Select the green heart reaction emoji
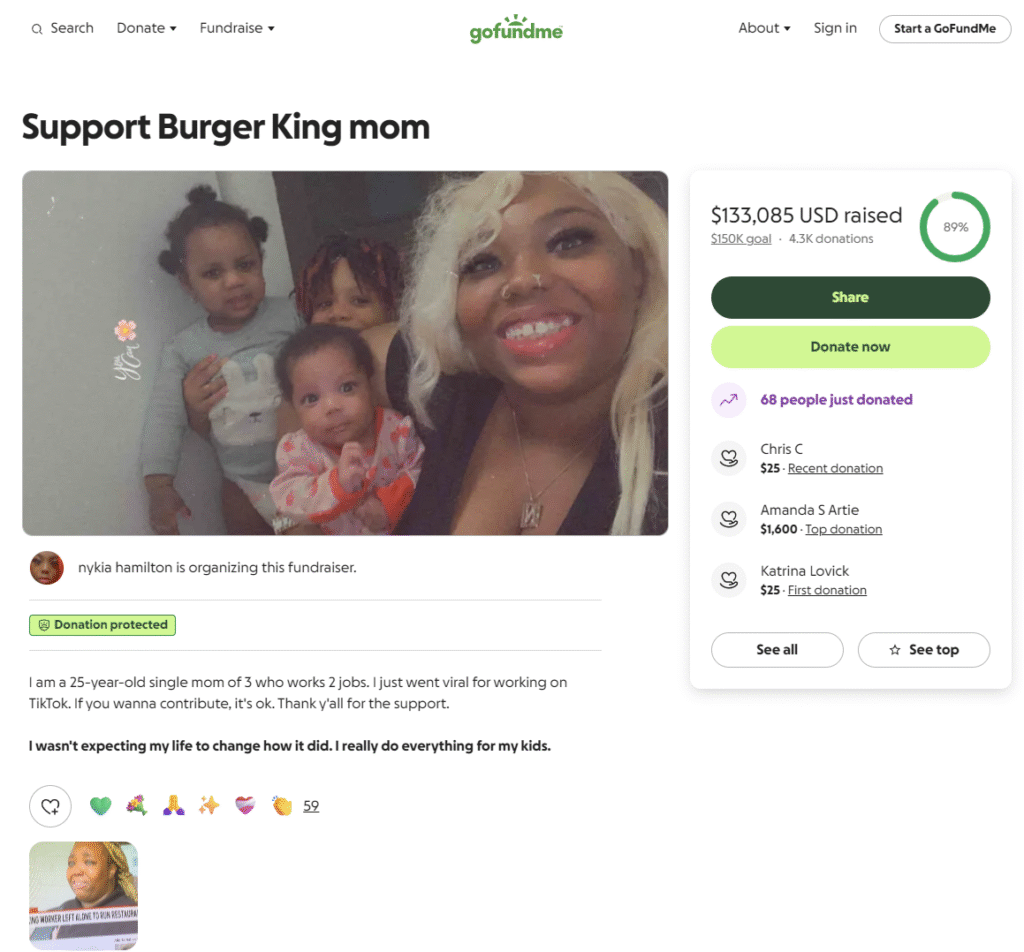Image resolution: width=1024 pixels, height=952 pixels. coord(101,806)
